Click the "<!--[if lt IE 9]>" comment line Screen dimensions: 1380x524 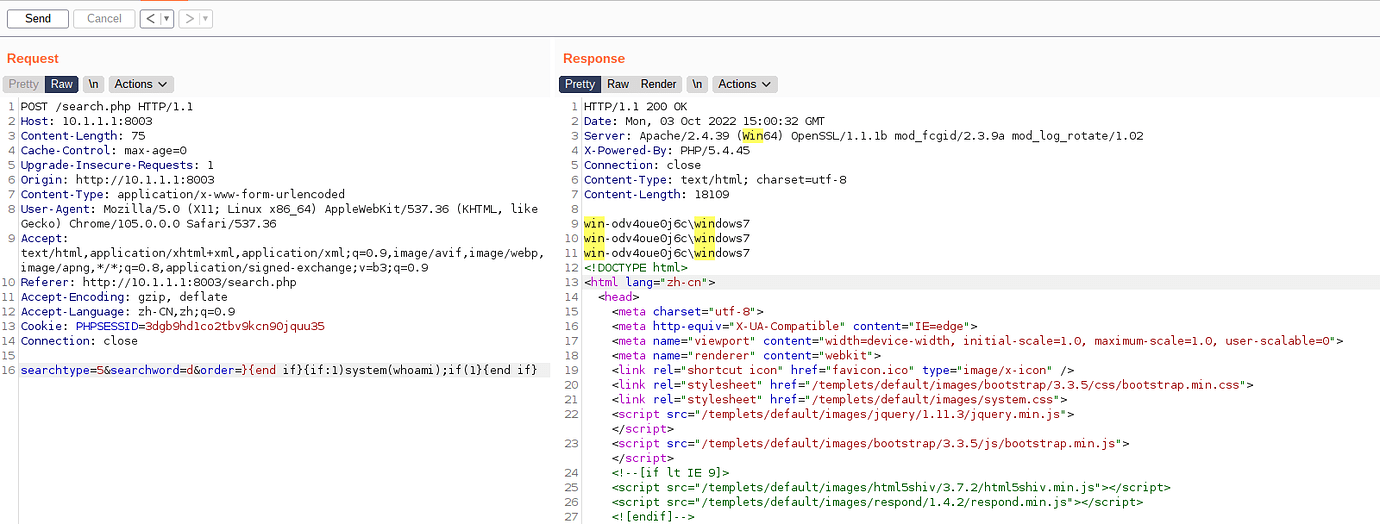(x=671, y=472)
